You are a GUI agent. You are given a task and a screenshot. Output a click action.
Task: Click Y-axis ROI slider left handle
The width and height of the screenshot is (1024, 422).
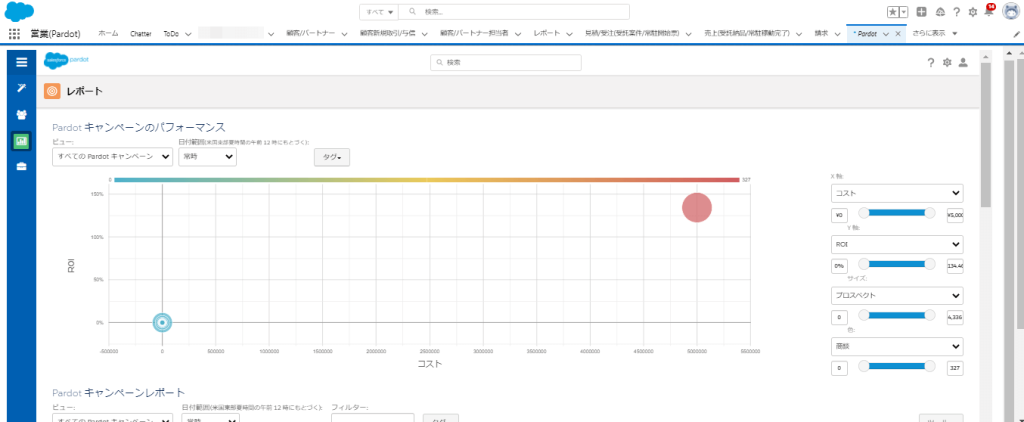(x=863, y=264)
